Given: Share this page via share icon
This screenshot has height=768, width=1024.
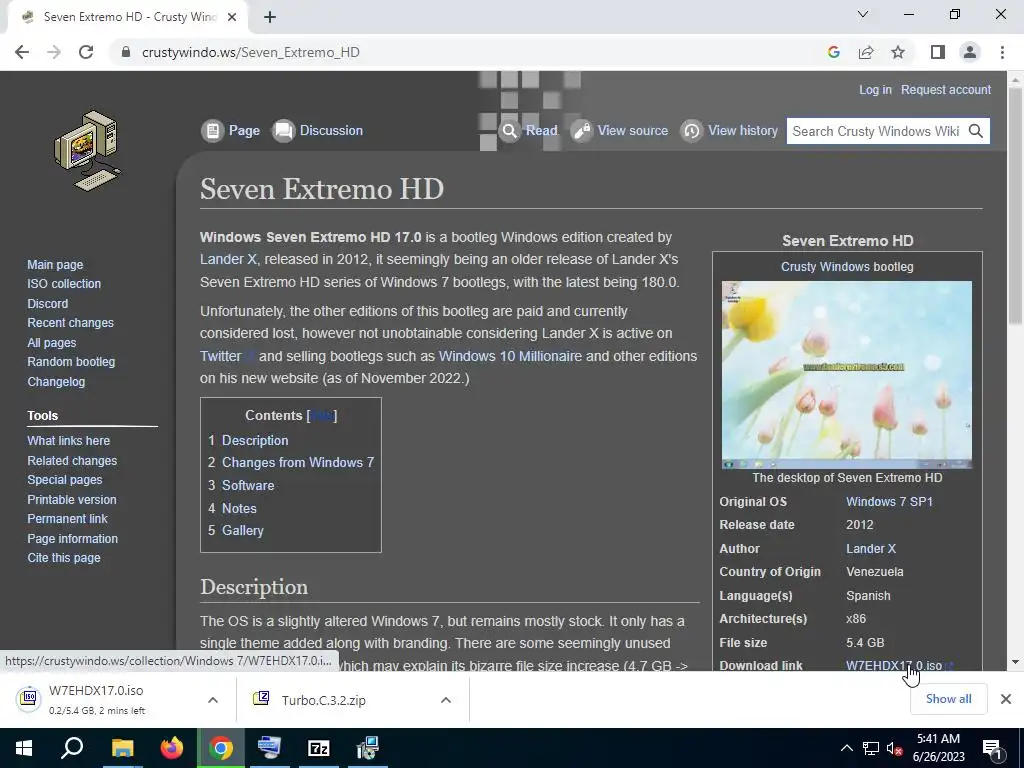Looking at the screenshot, I should 866,52.
